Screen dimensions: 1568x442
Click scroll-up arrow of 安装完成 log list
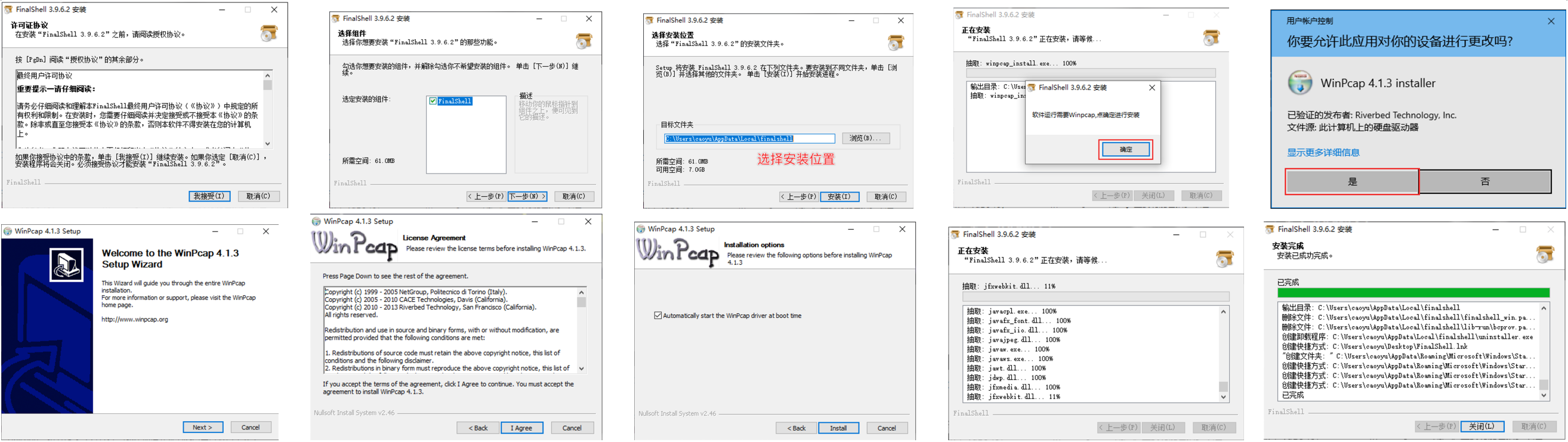click(1544, 308)
